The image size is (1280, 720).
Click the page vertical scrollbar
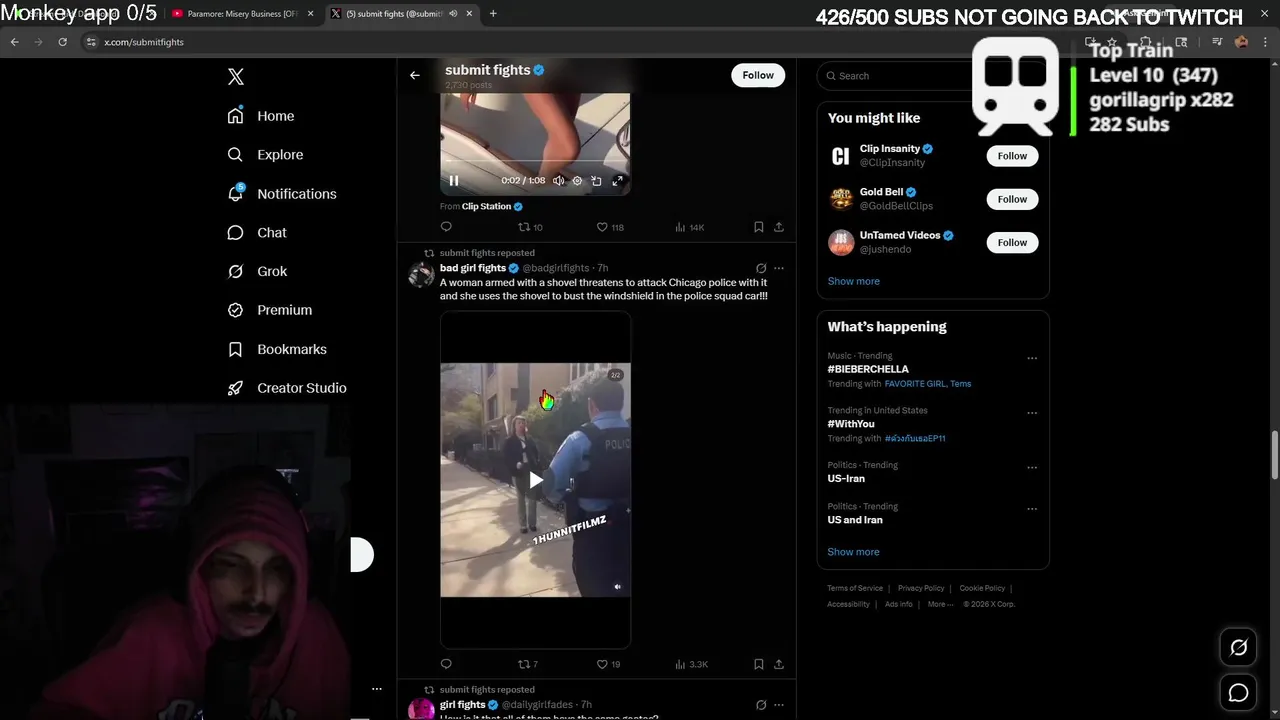click(x=1275, y=456)
